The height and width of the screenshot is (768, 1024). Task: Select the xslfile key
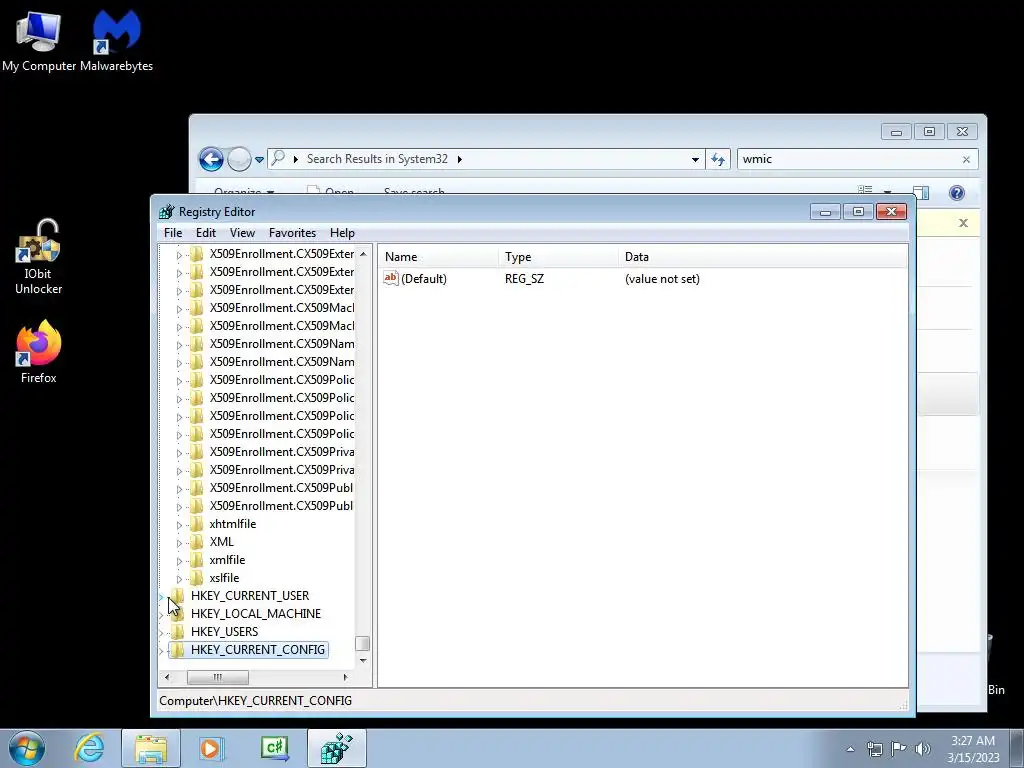[x=224, y=577]
